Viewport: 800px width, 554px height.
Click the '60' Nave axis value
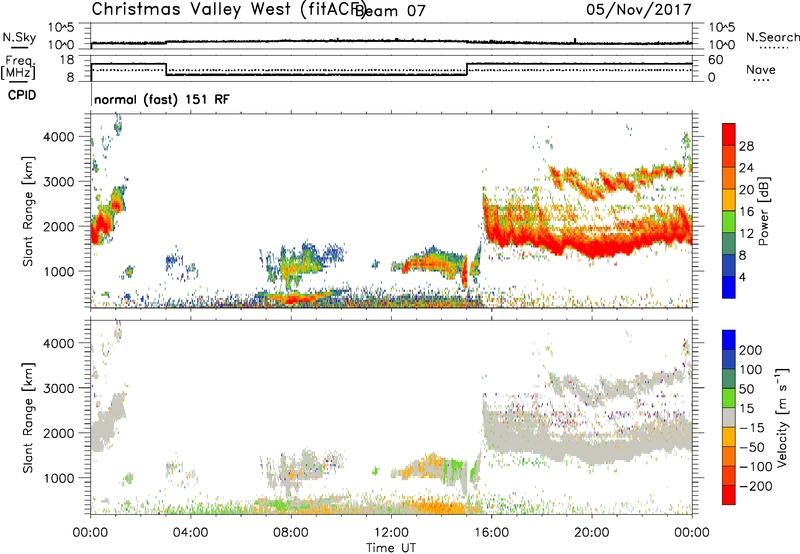pos(715,60)
